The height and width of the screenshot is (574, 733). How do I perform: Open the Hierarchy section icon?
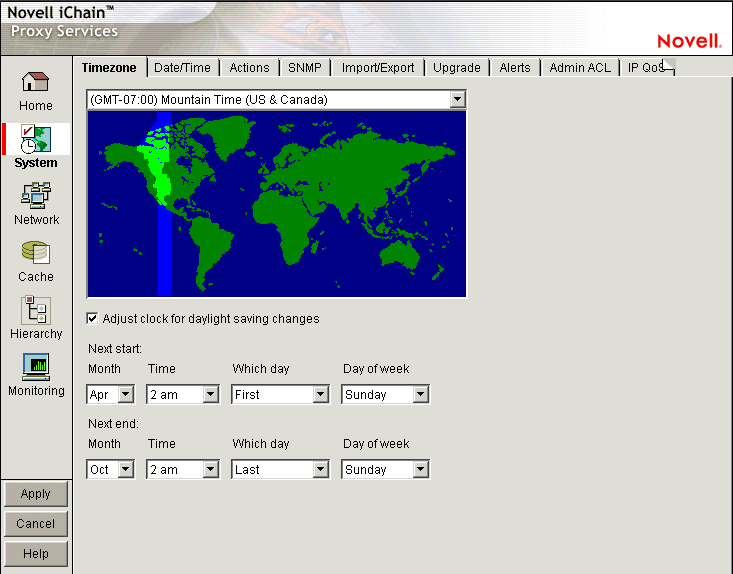point(36,309)
